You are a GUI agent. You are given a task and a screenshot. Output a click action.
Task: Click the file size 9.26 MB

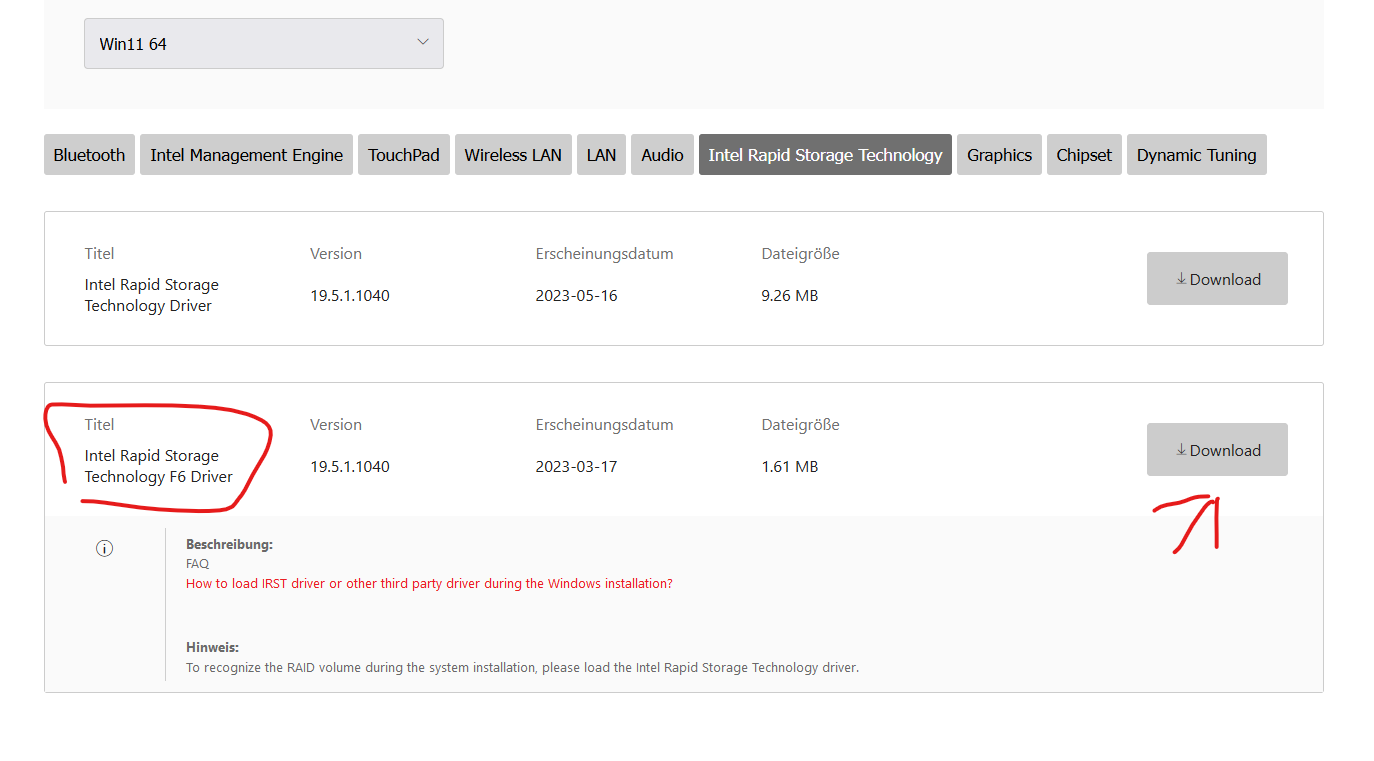(x=790, y=296)
